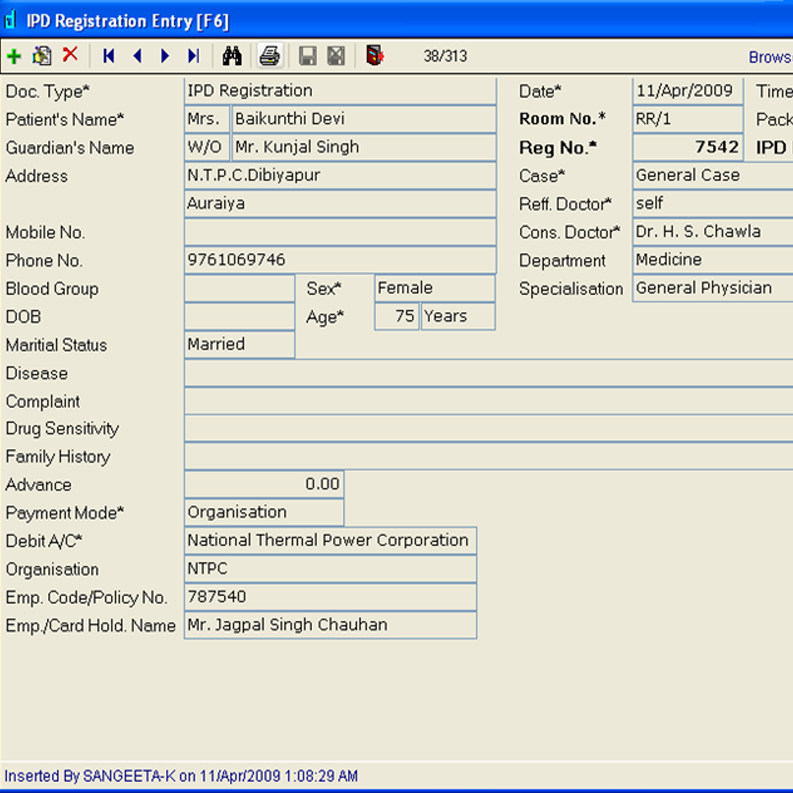Click the bold Reg No.* label
Image resolution: width=793 pixels, height=793 pixels.
tap(558, 148)
